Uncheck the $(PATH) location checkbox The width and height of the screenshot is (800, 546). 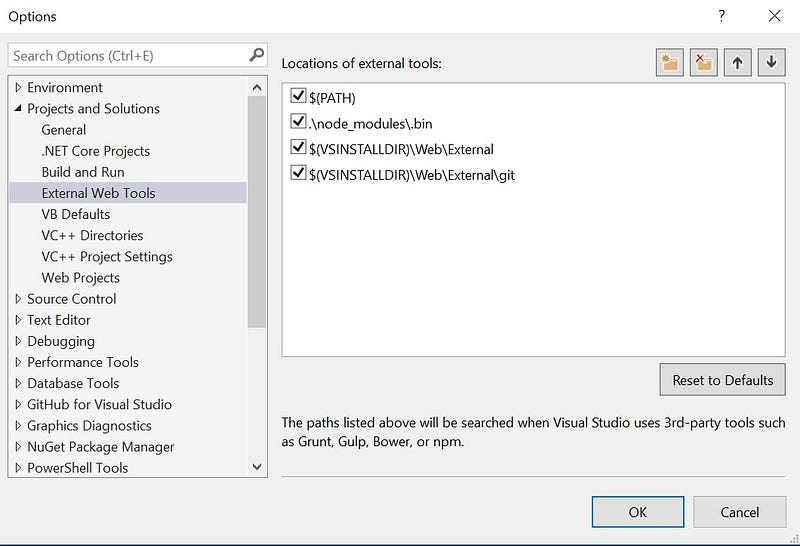(x=298, y=95)
